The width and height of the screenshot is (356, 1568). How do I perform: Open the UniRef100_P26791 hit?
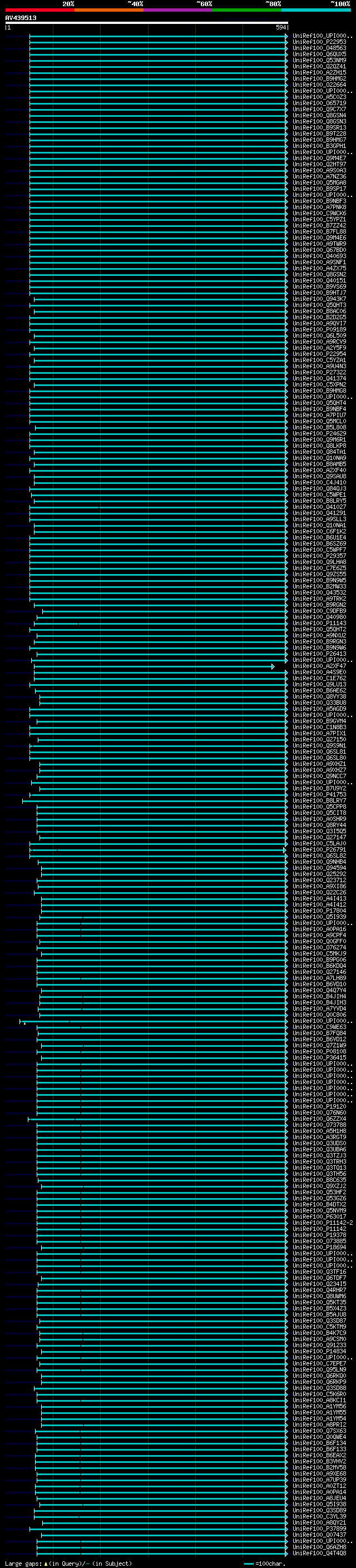(x=319, y=850)
